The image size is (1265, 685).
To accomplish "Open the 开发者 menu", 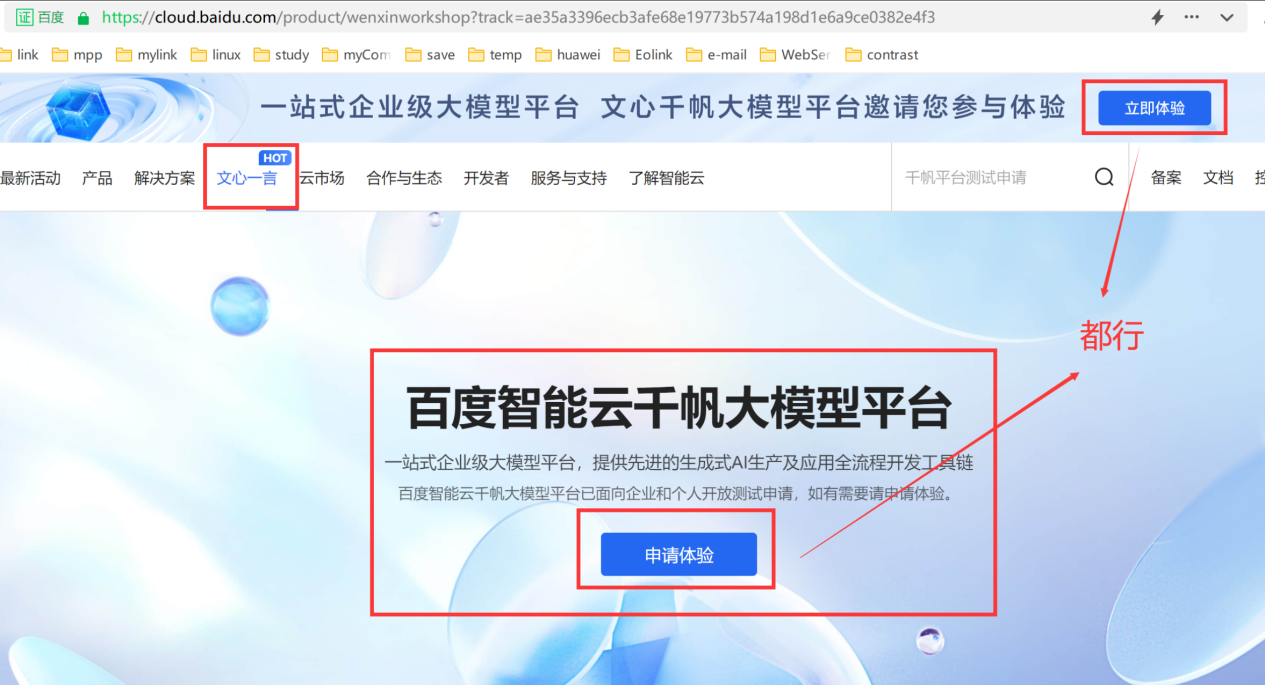I will click(x=486, y=178).
